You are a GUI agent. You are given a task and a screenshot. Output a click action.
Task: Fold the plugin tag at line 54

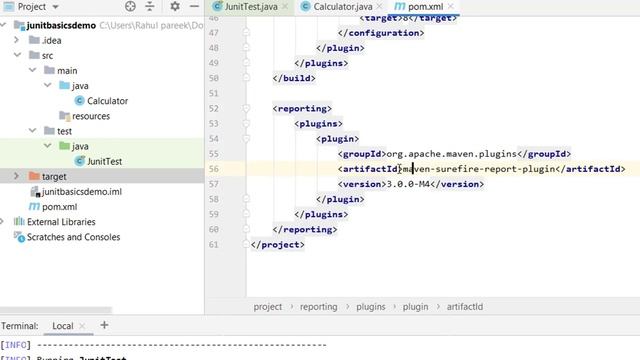(x=246, y=139)
